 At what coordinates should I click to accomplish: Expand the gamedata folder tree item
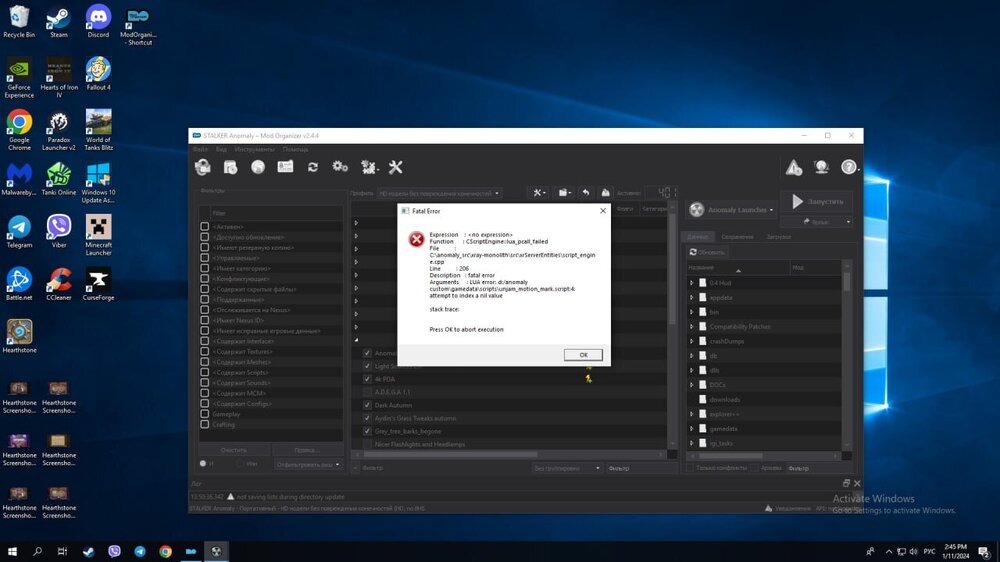(x=691, y=428)
